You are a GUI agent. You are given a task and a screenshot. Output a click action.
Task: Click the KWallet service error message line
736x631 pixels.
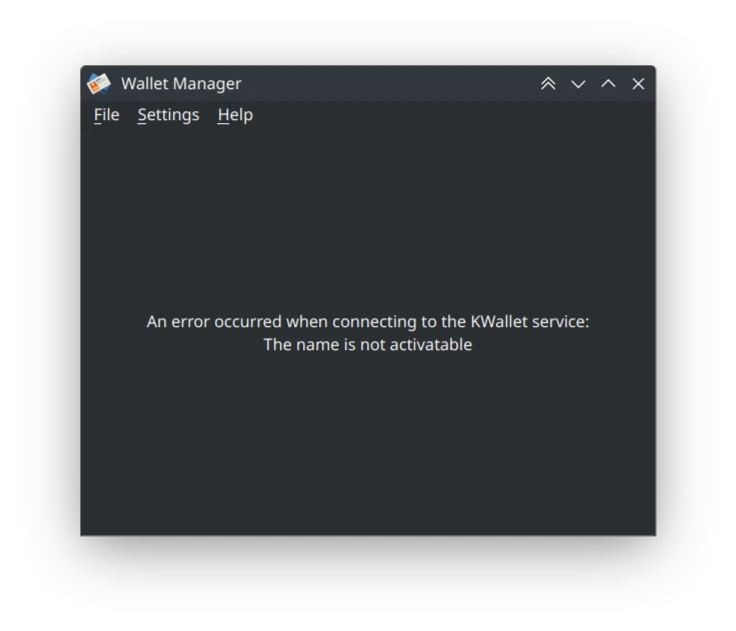click(x=368, y=322)
